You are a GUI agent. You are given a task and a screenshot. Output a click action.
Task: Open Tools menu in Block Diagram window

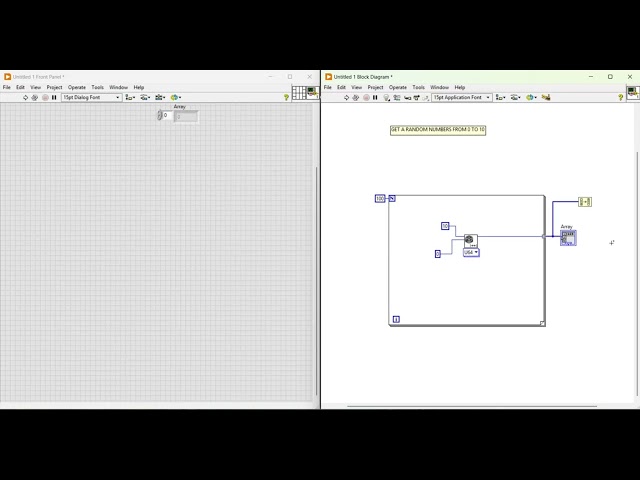(418, 87)
